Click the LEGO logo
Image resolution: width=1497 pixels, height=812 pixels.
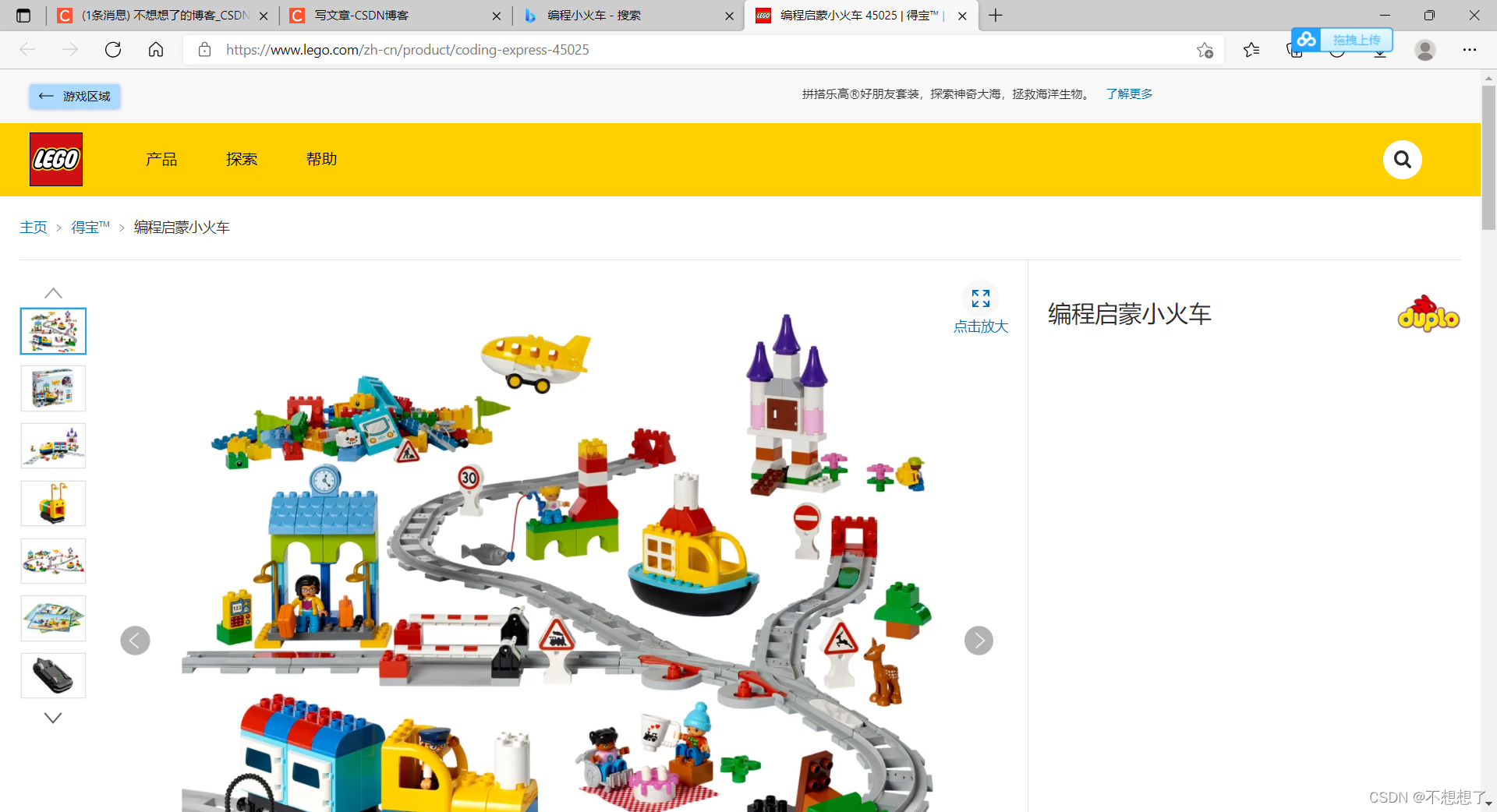(x=56, y=159)
